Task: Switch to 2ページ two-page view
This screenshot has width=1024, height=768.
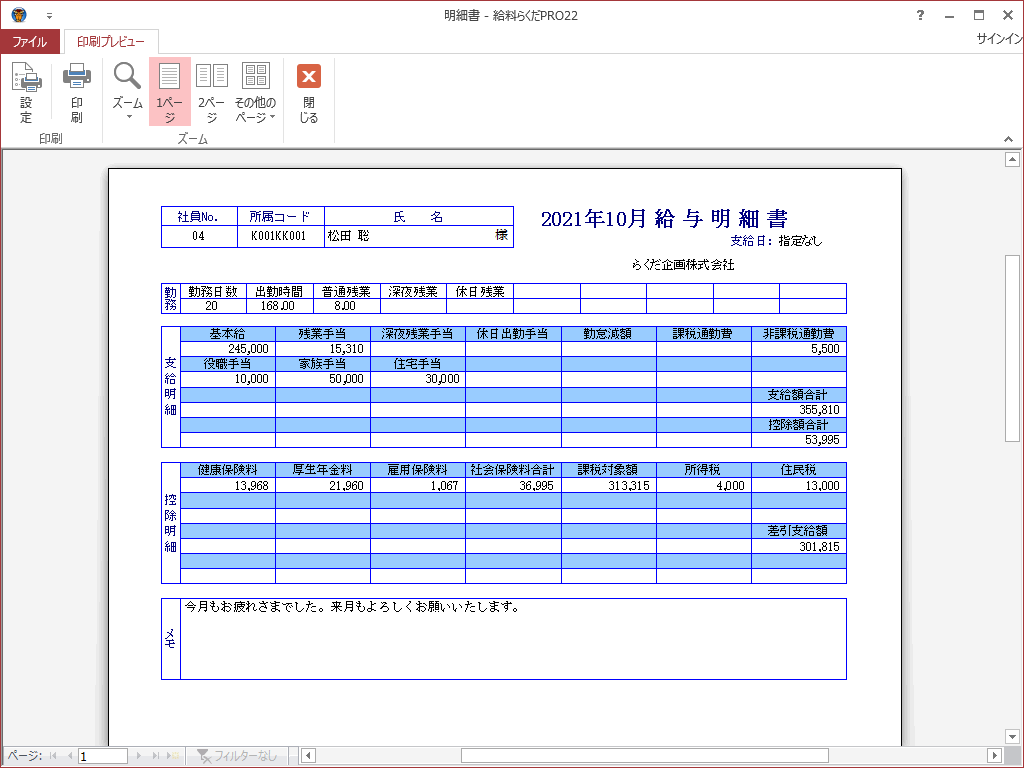Action: (x=211, y=91)
